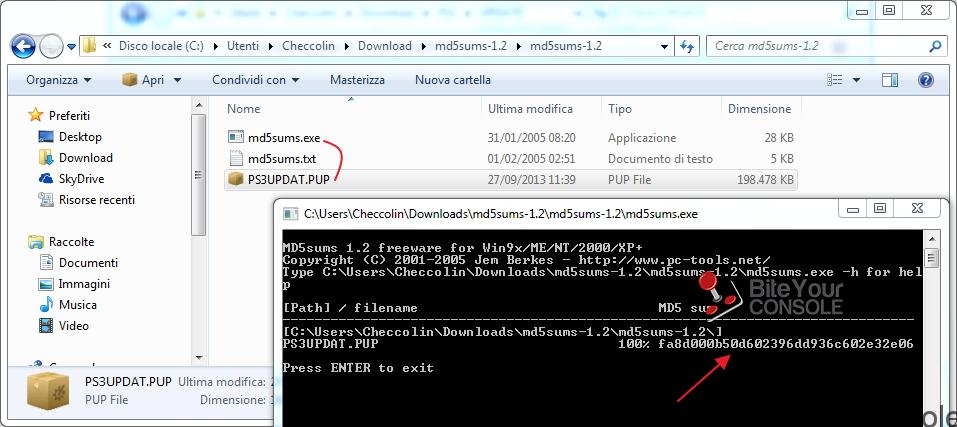
Task: Sort by the Tipo column header
Action: pyautogui.click(x=619, y=109)
